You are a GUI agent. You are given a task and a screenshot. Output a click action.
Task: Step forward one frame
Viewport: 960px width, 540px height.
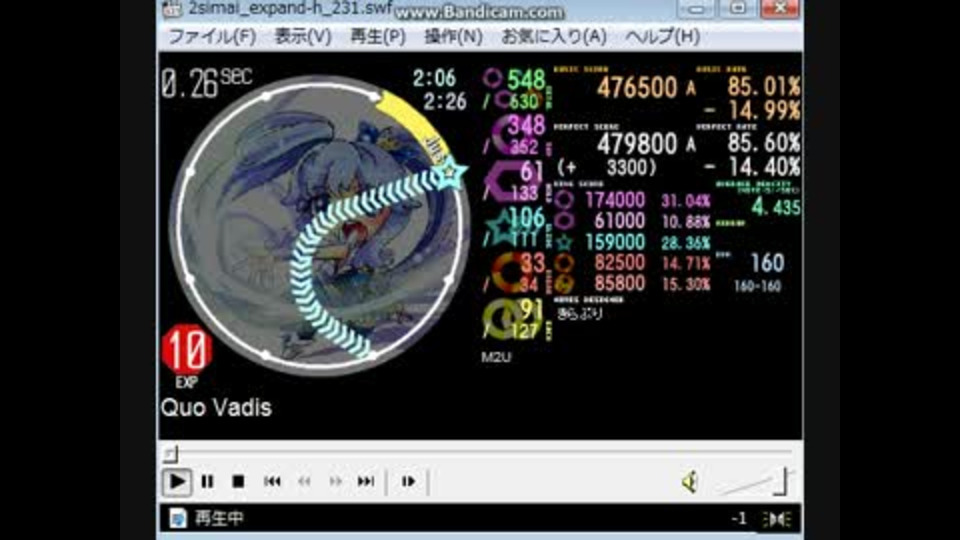(x=408, y=482)
